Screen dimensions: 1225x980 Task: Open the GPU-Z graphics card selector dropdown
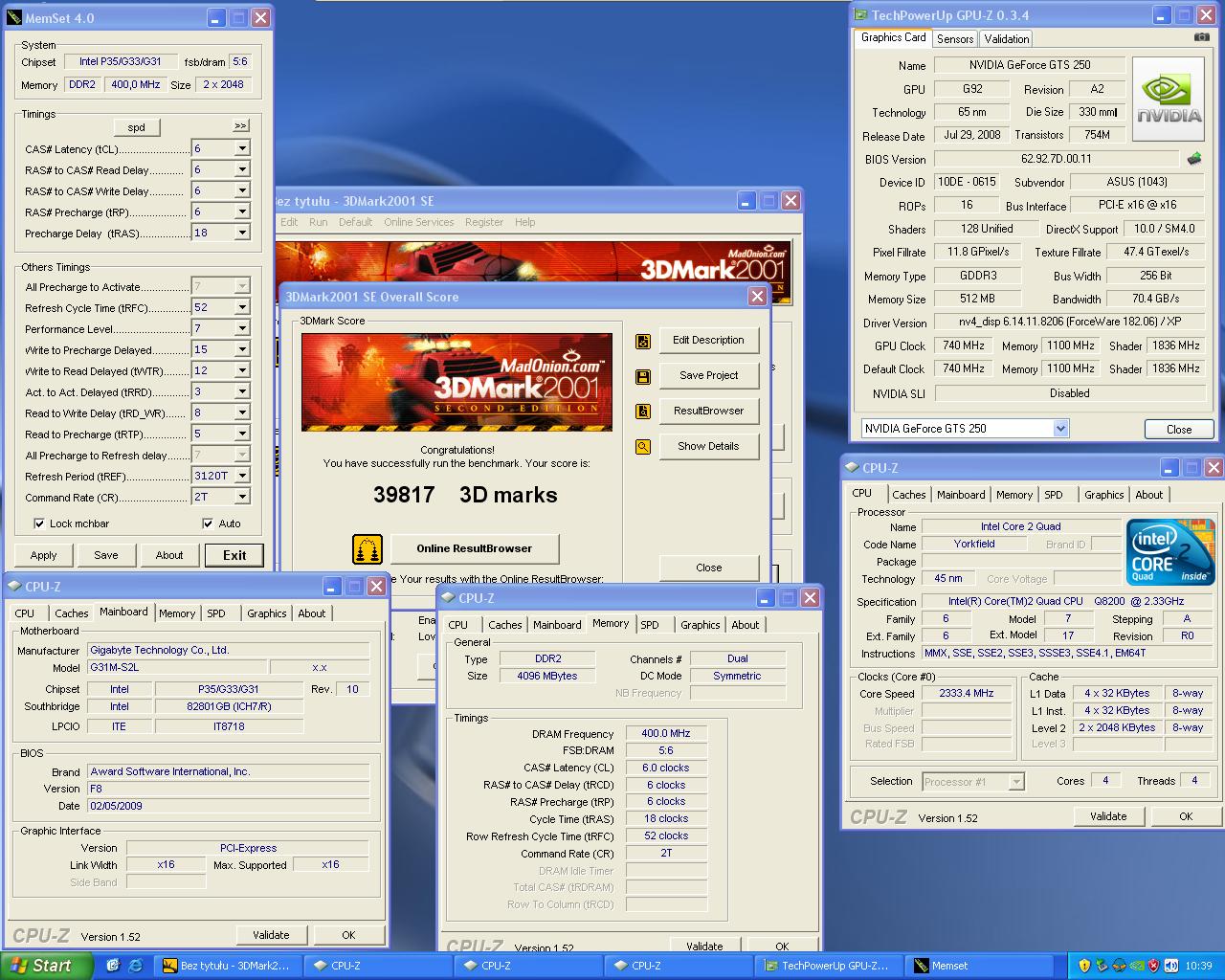click(1060, 429)
